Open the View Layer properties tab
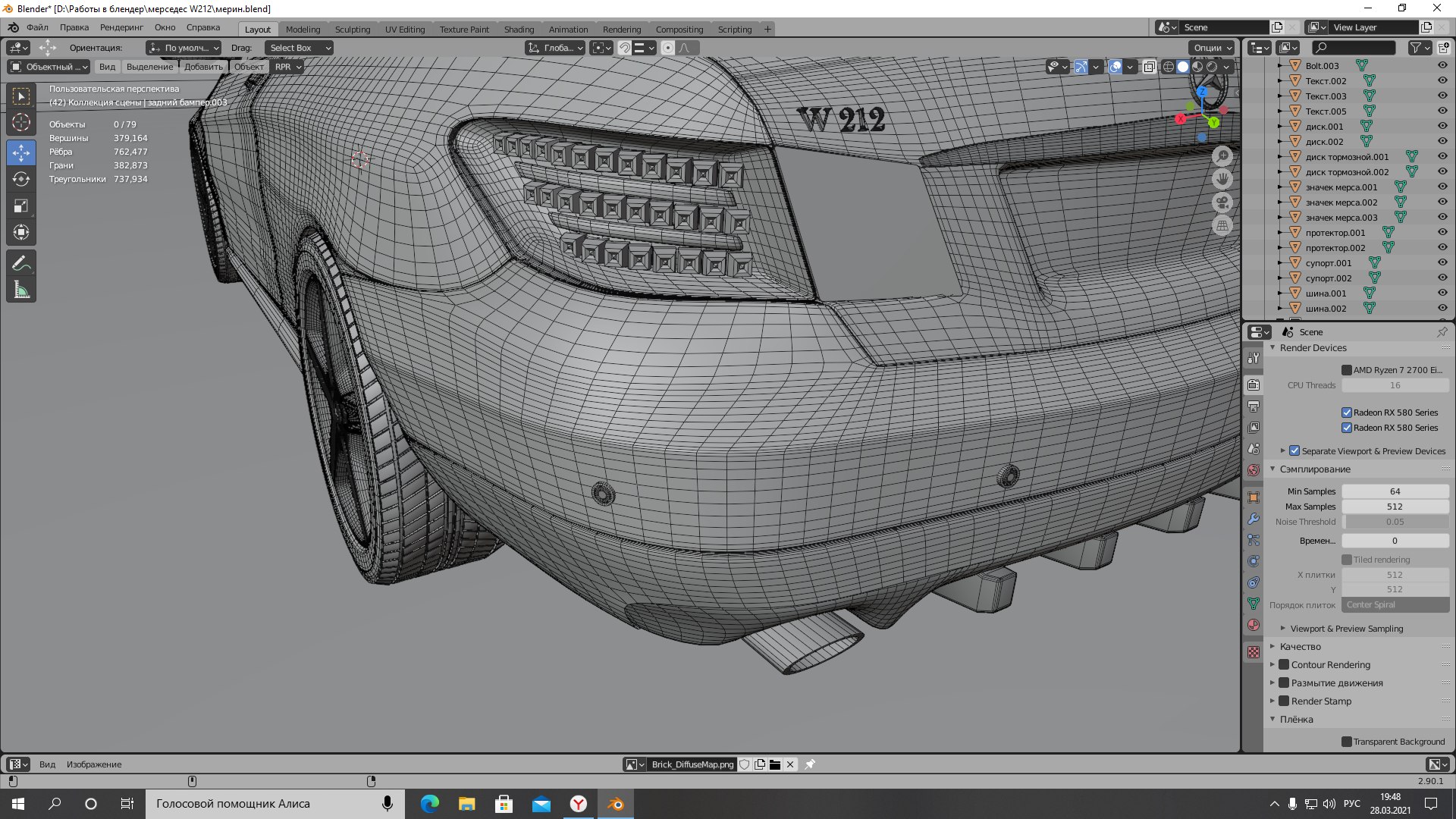 click(1254, 428)
